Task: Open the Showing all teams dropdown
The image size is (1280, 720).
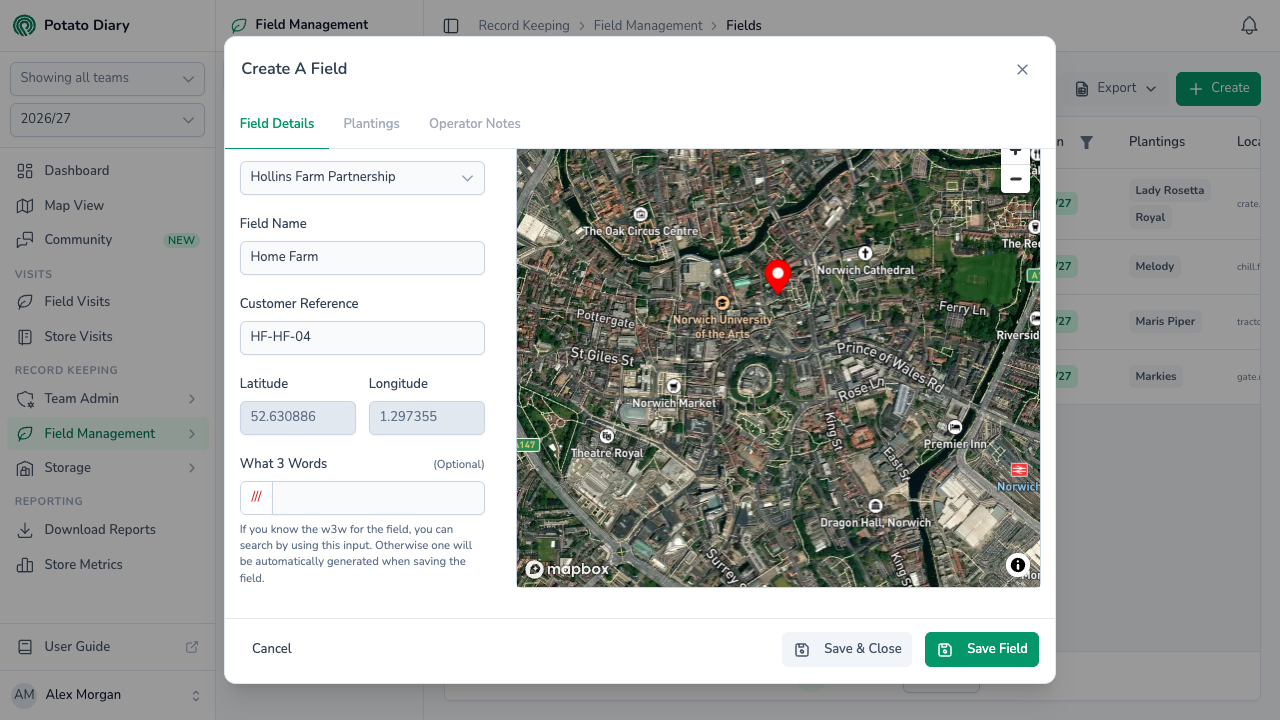Action: [x=107, y=79]
